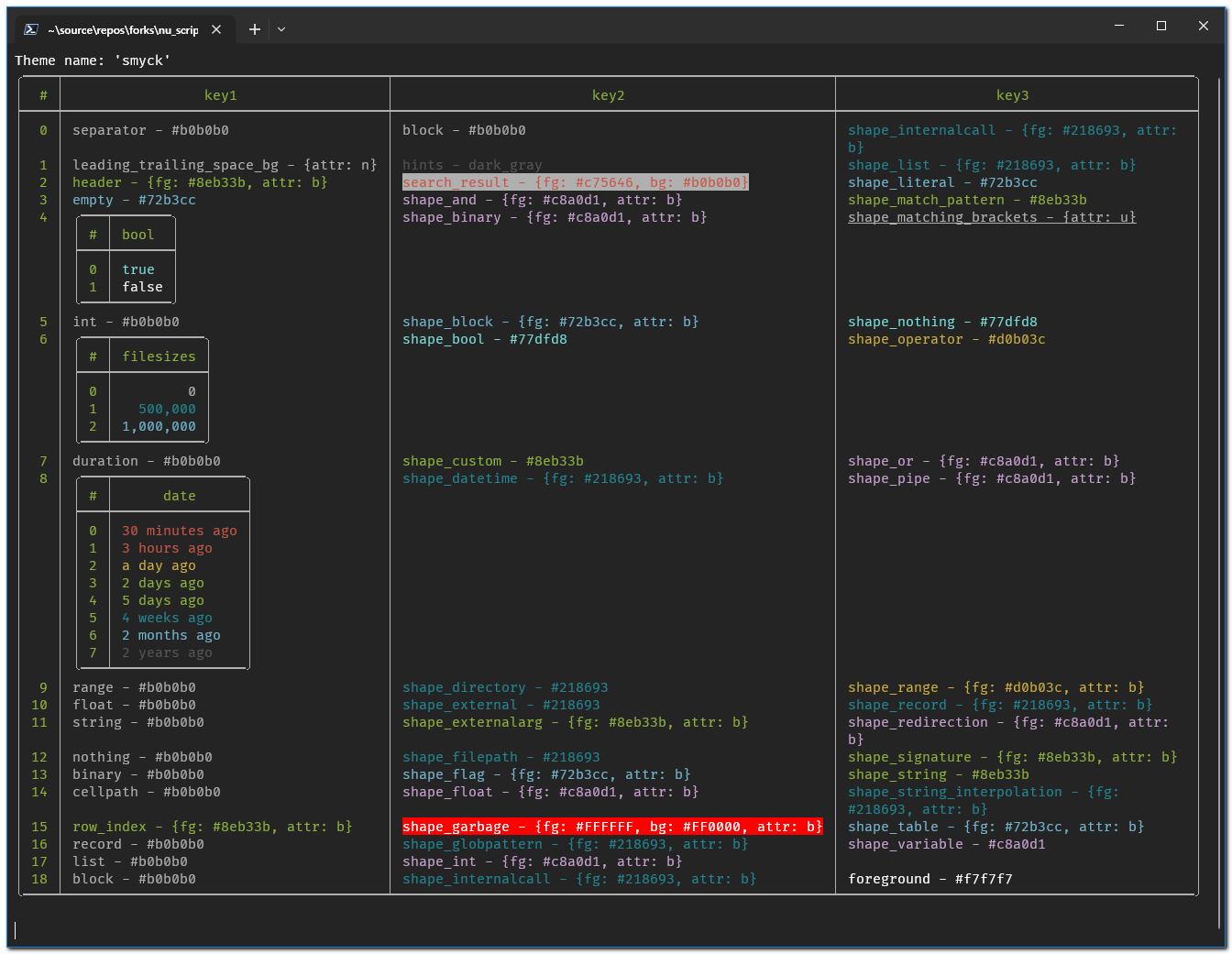The image size is (1232, 954).
Task: Maximize the terminal window
Action: [1161, 26]
